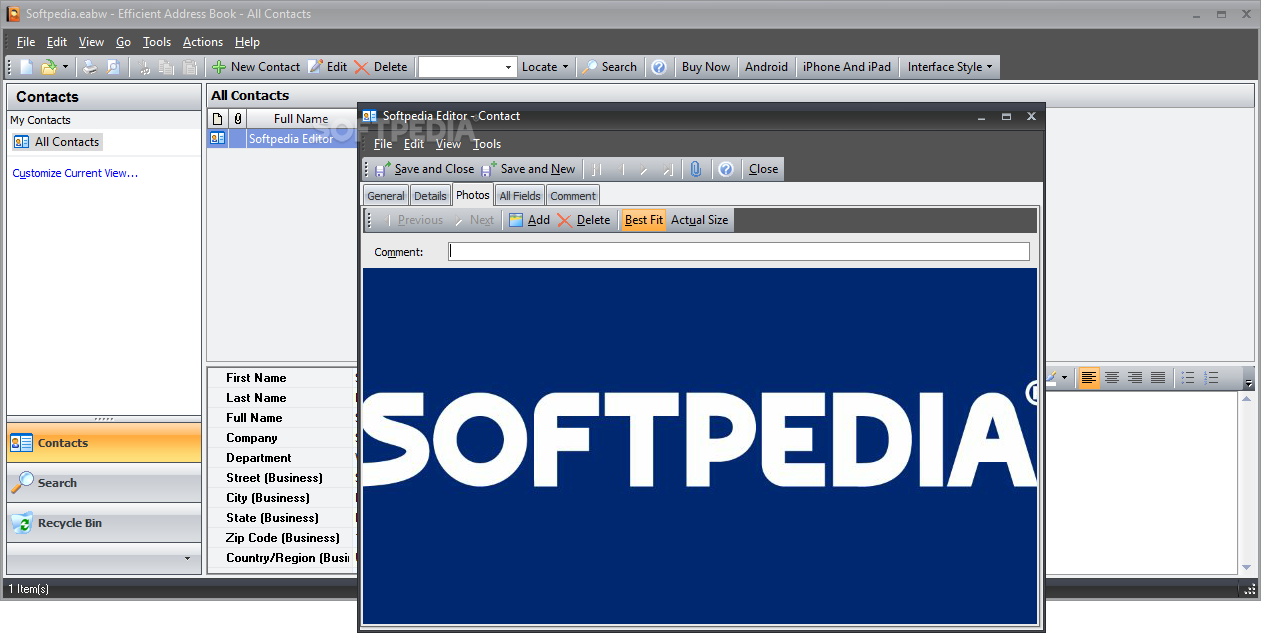Click the Open folder icon in main toolbar
This screenshot has width=1261, height=633.
(48, 67)
